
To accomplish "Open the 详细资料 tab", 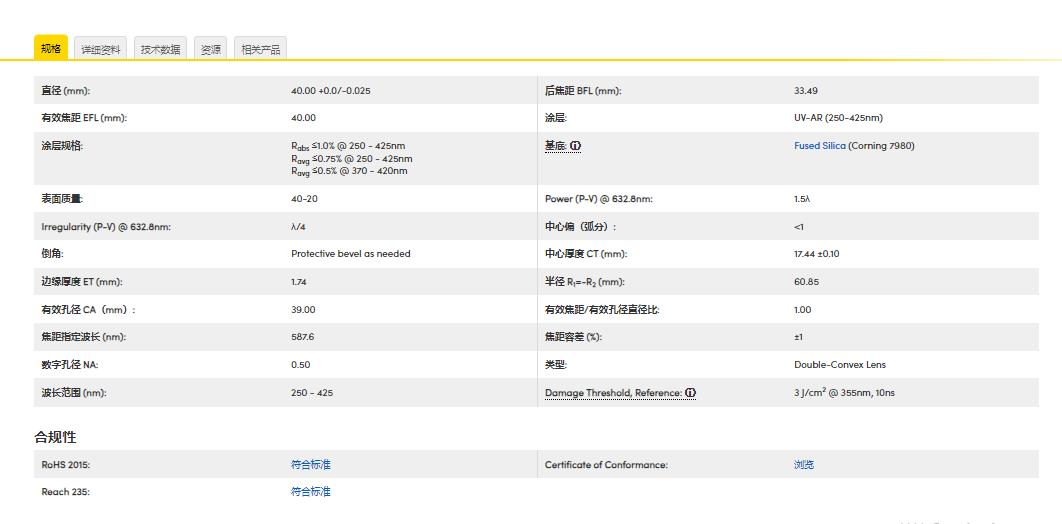I will click(x=101, y=49).
